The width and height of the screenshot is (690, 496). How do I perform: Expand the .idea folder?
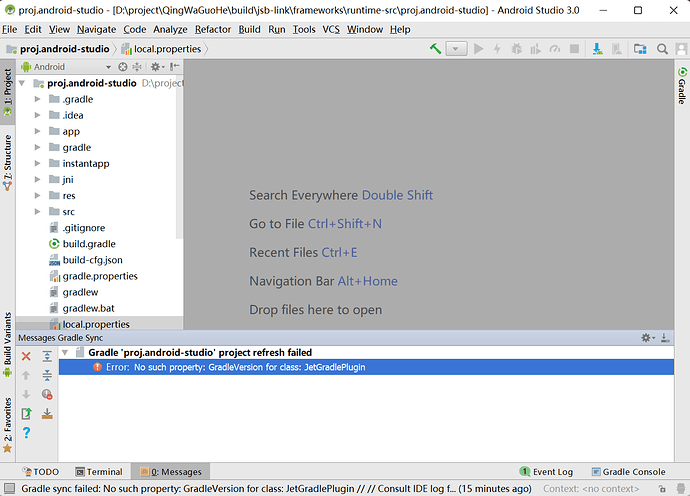37,115
